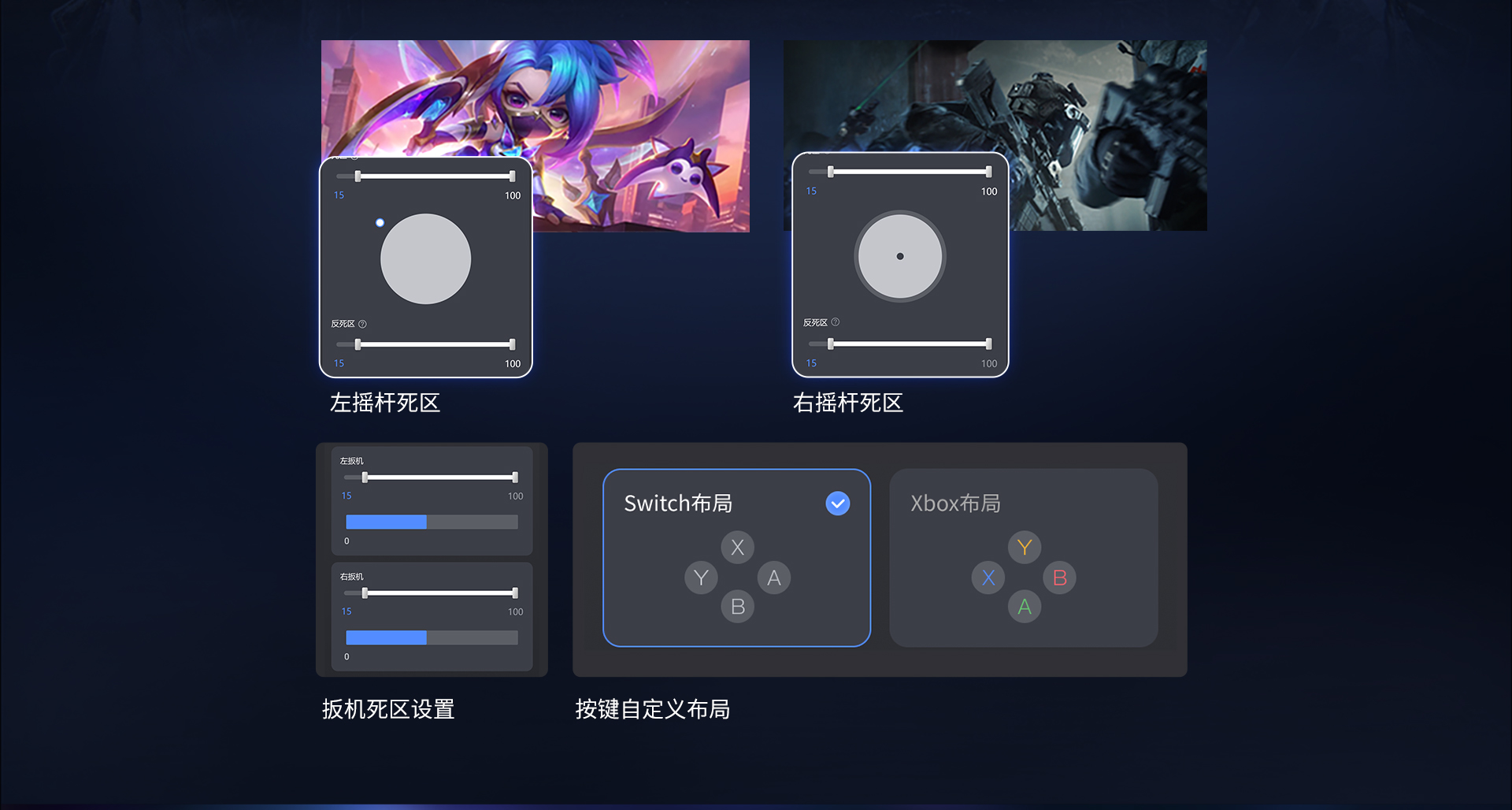The width and height of the screenshot is (1512, 810).
Task: Select the Xbox布局 layout card
Action: click(1024, 558)
